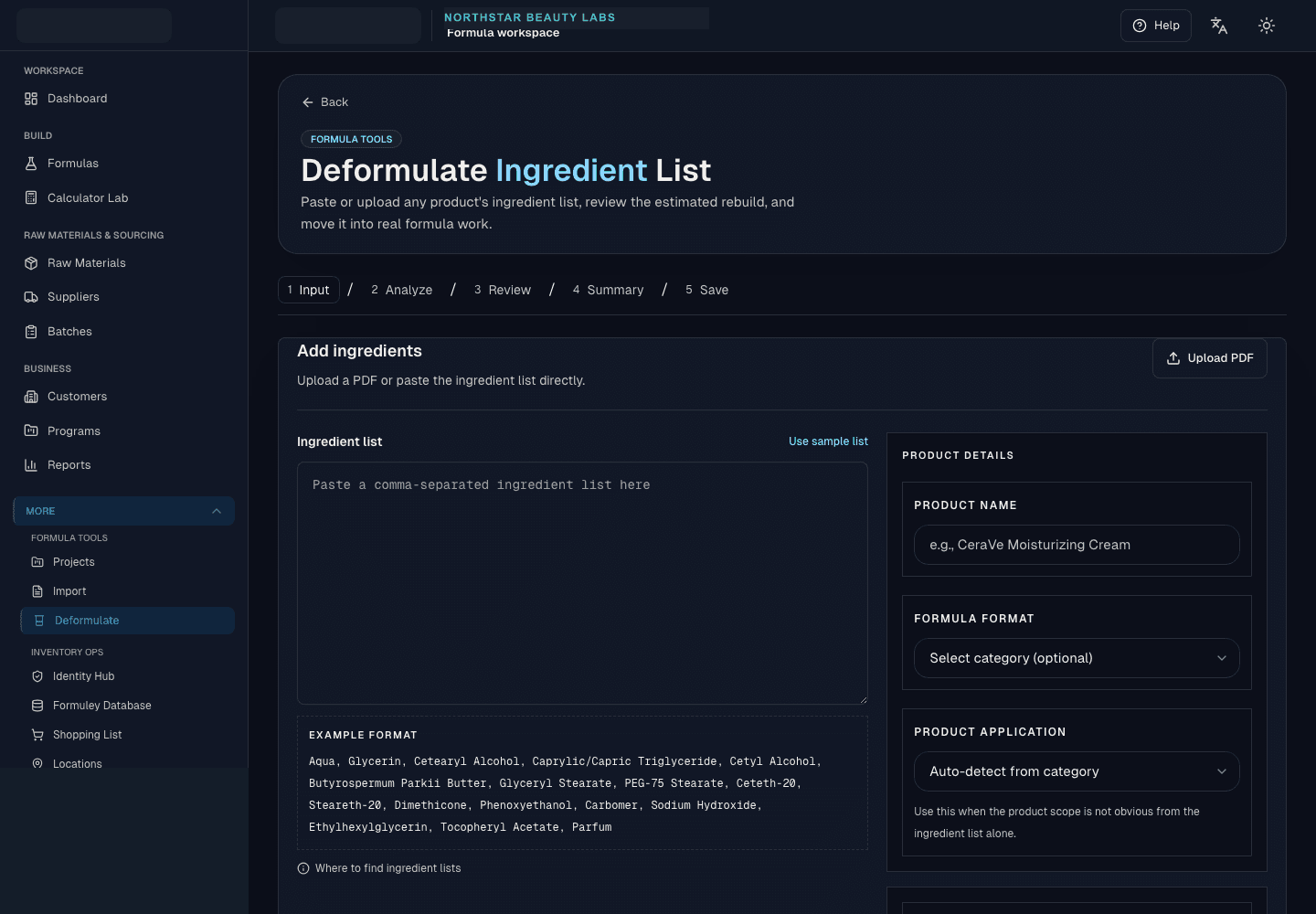Click into the ingredient list textarea

582,583
